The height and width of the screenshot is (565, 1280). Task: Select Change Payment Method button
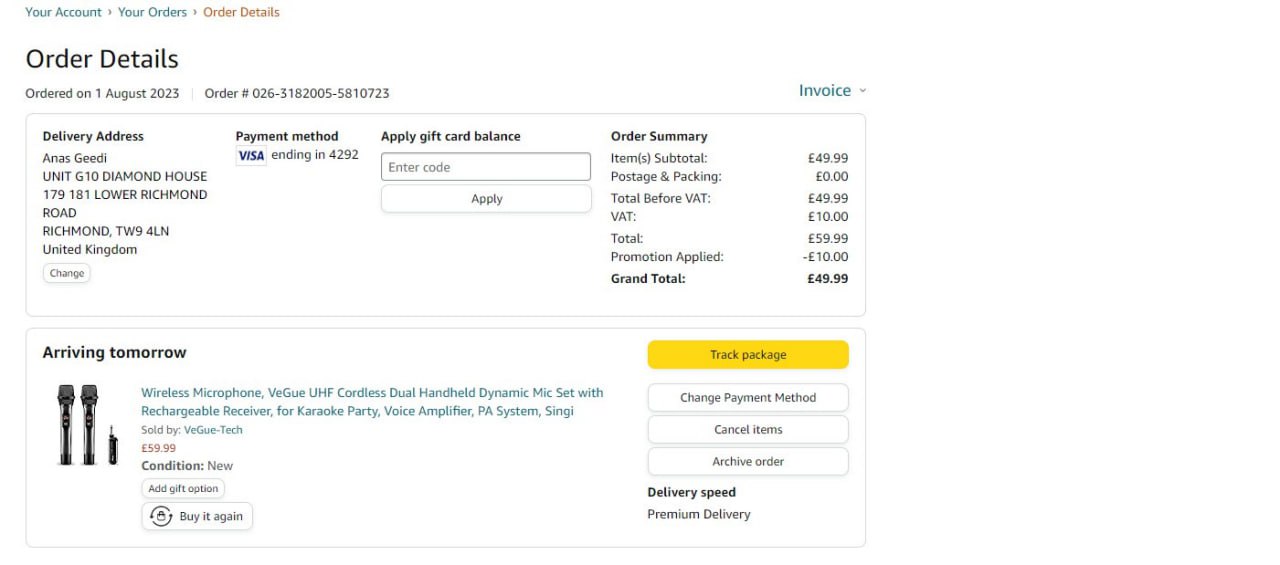pyautogui.click(x=748, y=398)
